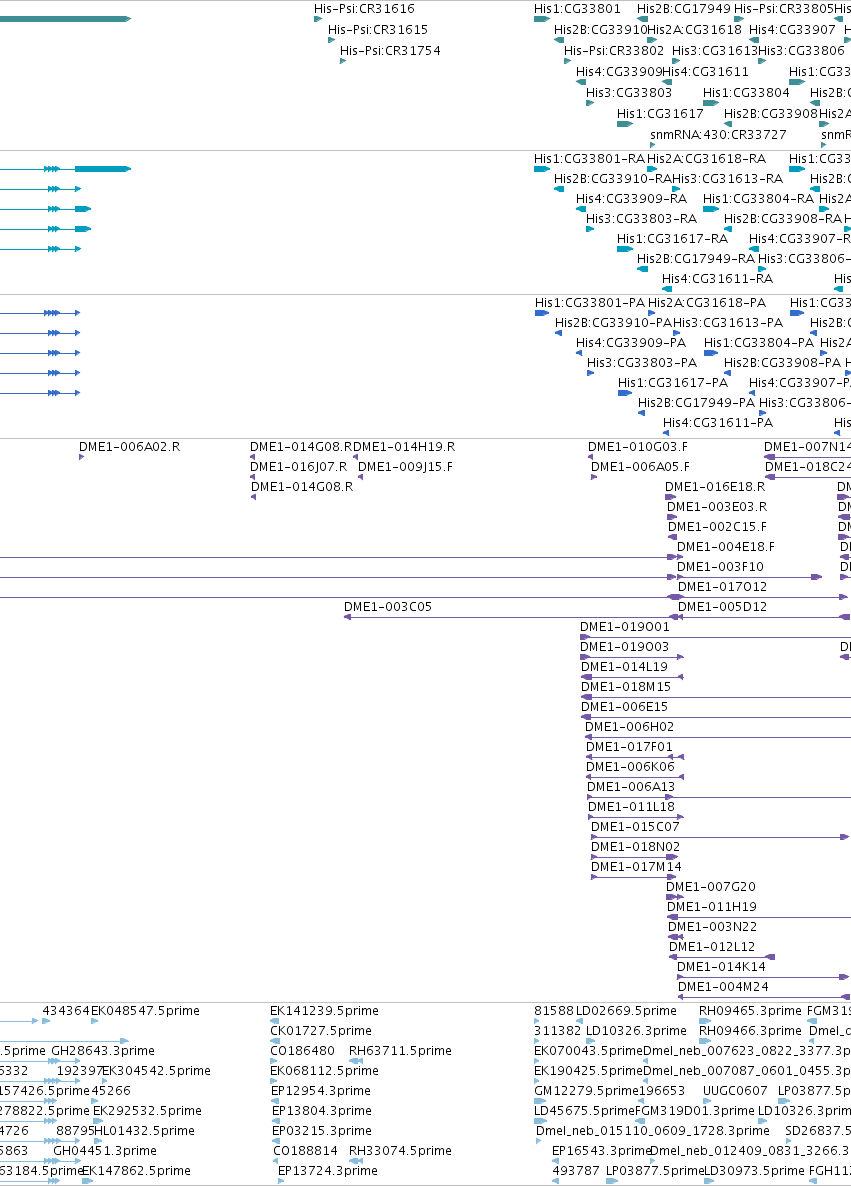
Task: Click the DME1-011H19 clone label
Action: [x=711, y=907]
